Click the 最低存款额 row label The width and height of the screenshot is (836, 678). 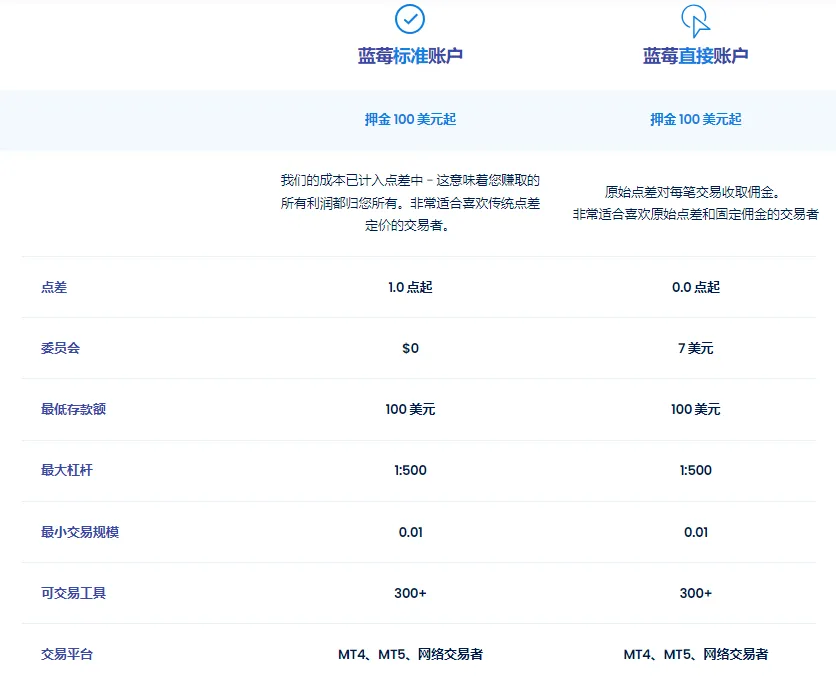(x=74, y=409)
